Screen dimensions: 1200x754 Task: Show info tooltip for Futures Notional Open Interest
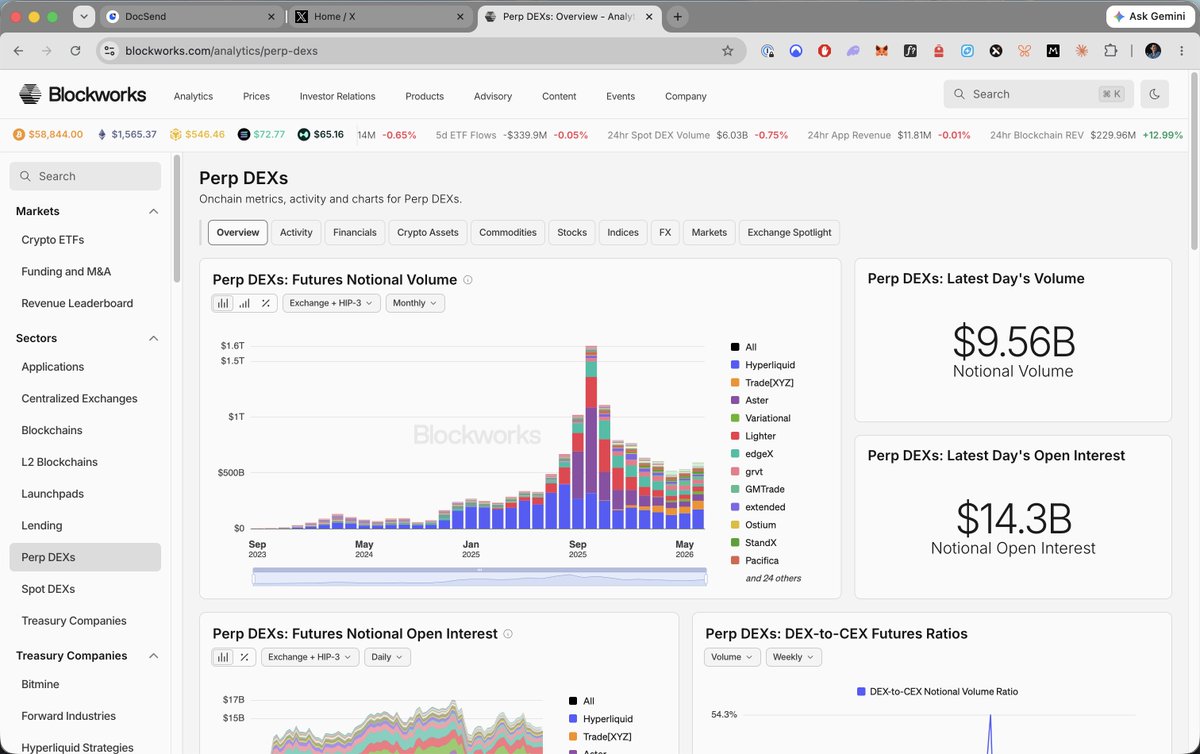(508, 634)
